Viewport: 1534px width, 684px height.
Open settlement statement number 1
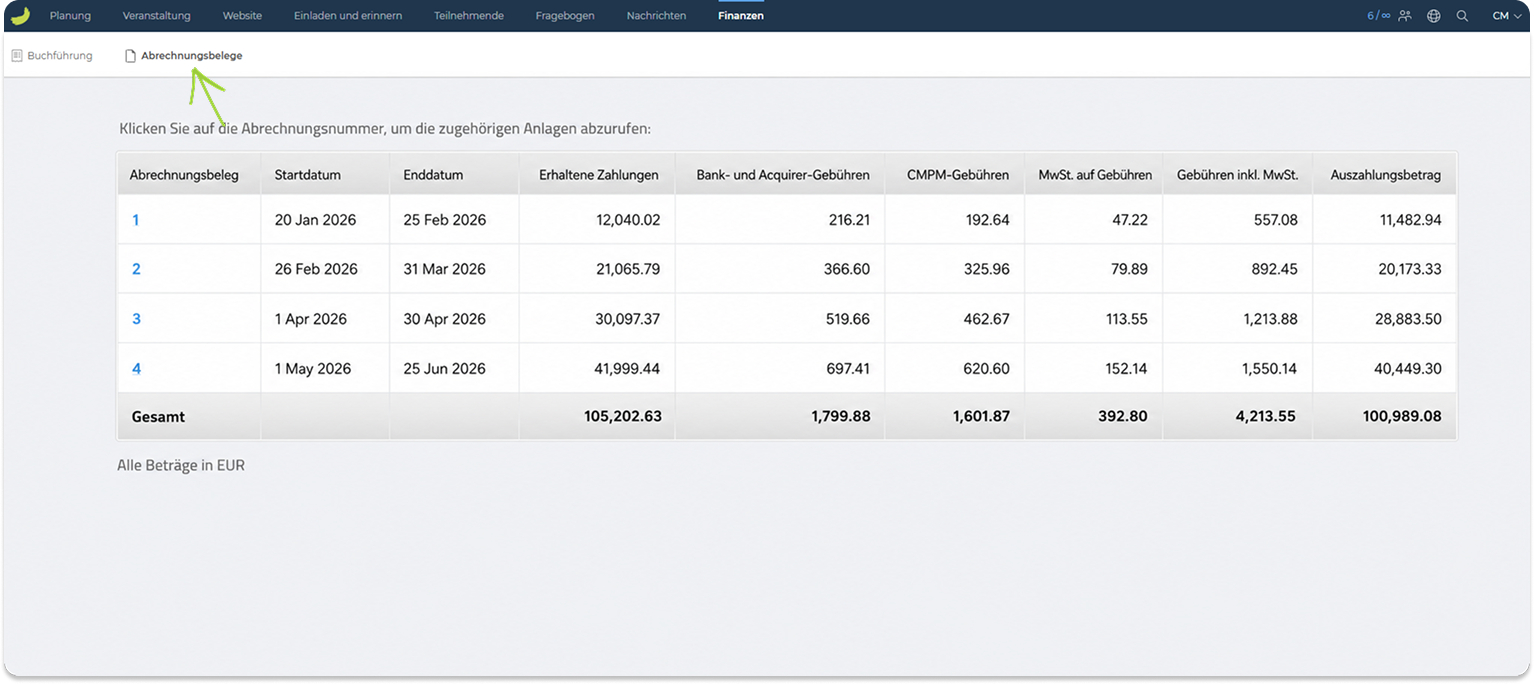tap(136, 220)
